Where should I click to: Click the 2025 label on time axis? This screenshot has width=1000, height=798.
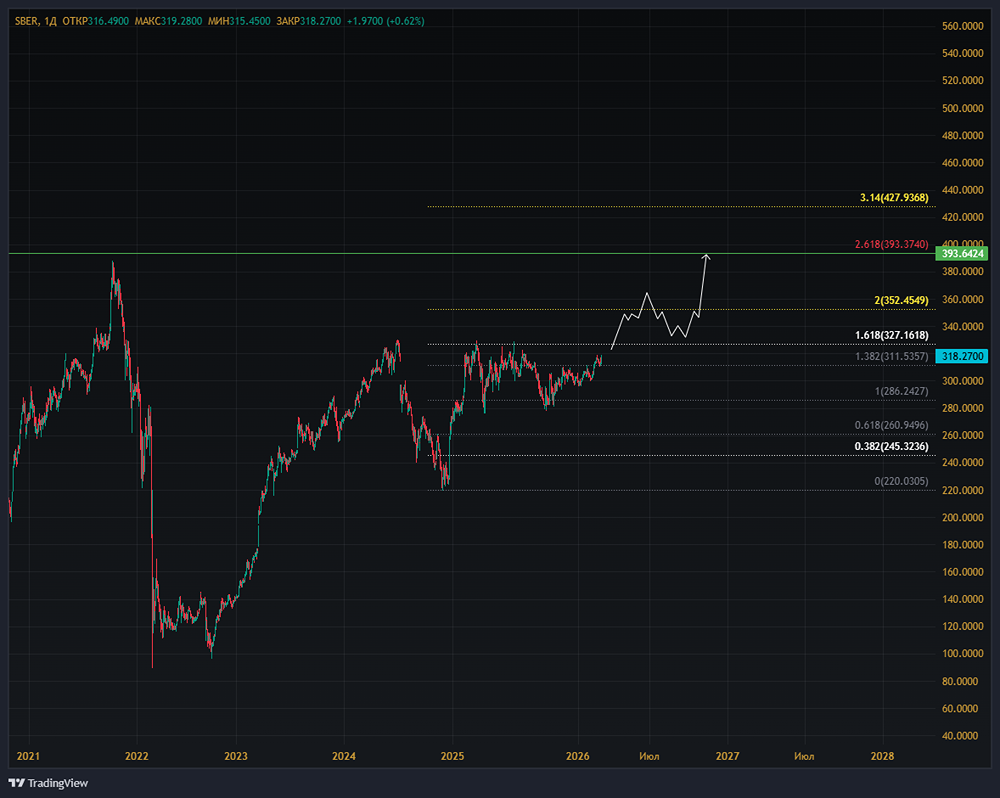coord(452,756)
